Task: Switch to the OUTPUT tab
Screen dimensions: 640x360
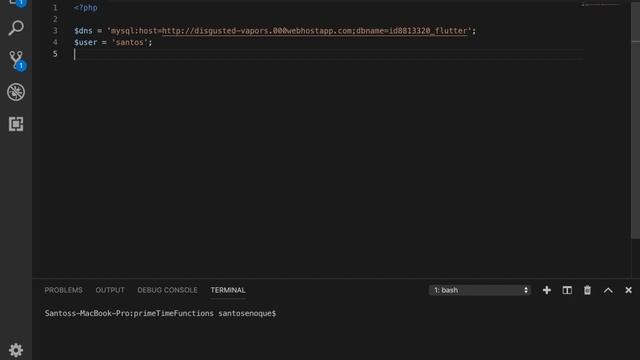Action: [110, 290]
